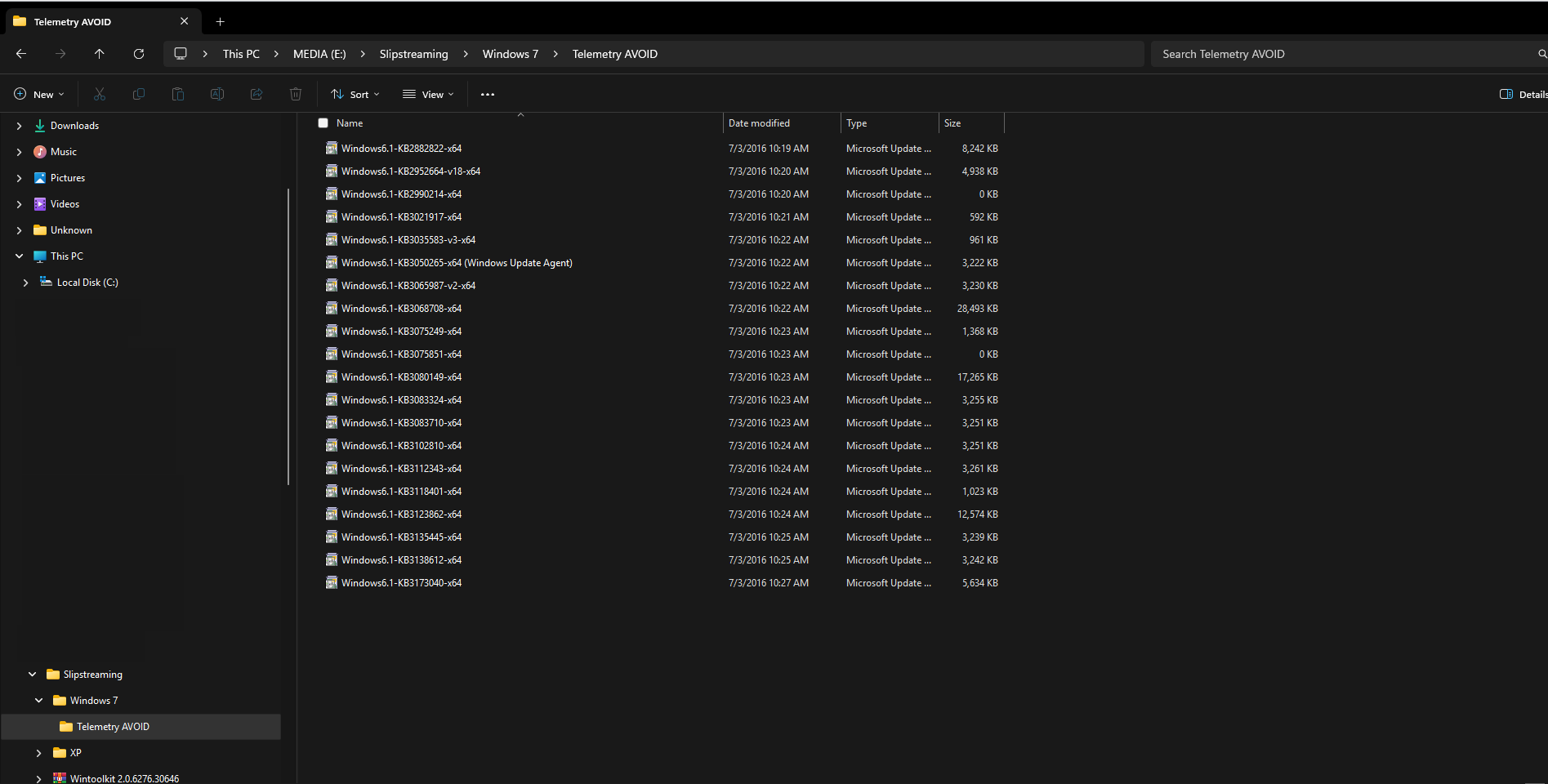Click the New button in toolbar

coord(39,95)
